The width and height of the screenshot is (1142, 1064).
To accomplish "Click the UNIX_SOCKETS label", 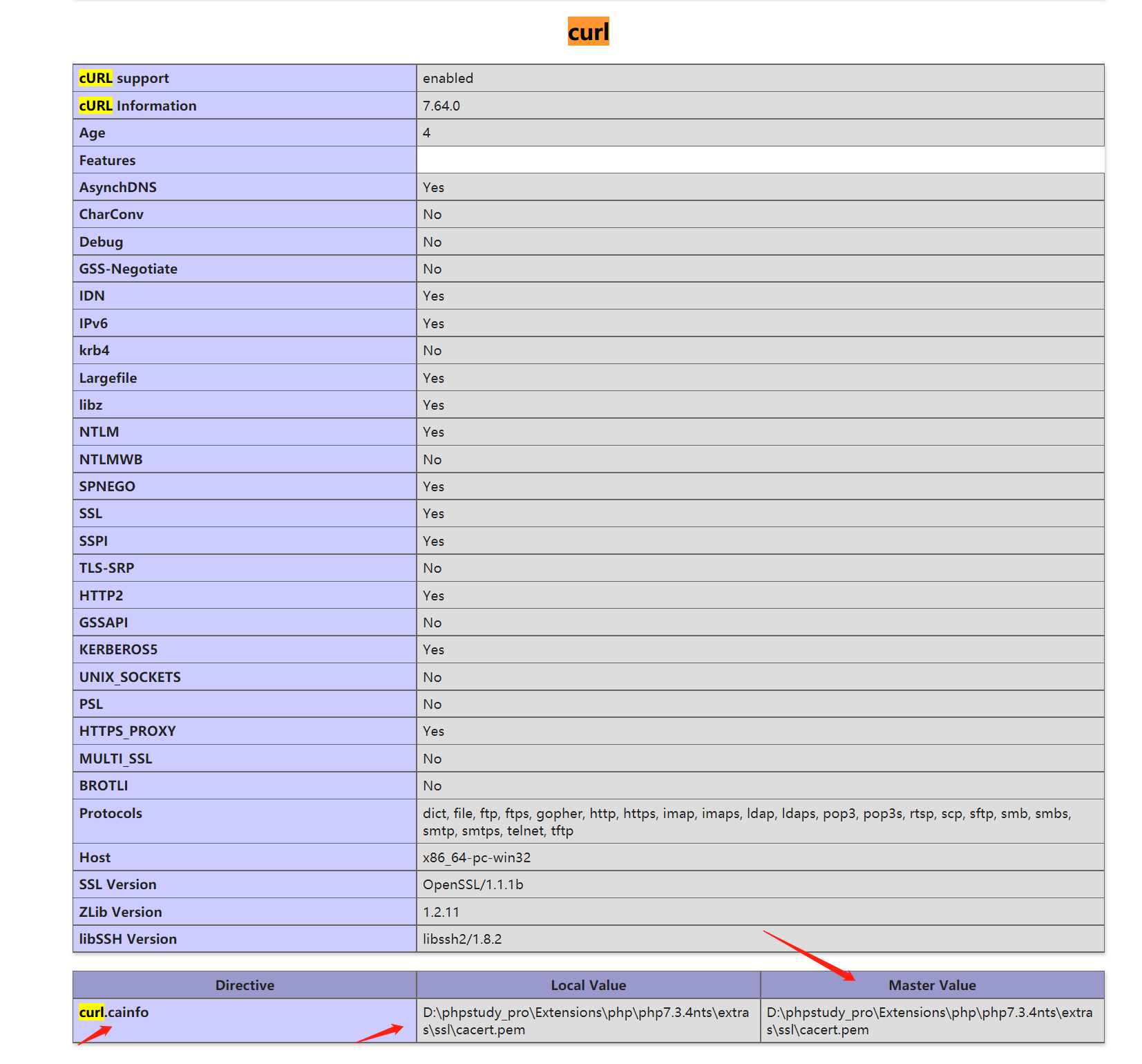I will [x=130, y=677].
